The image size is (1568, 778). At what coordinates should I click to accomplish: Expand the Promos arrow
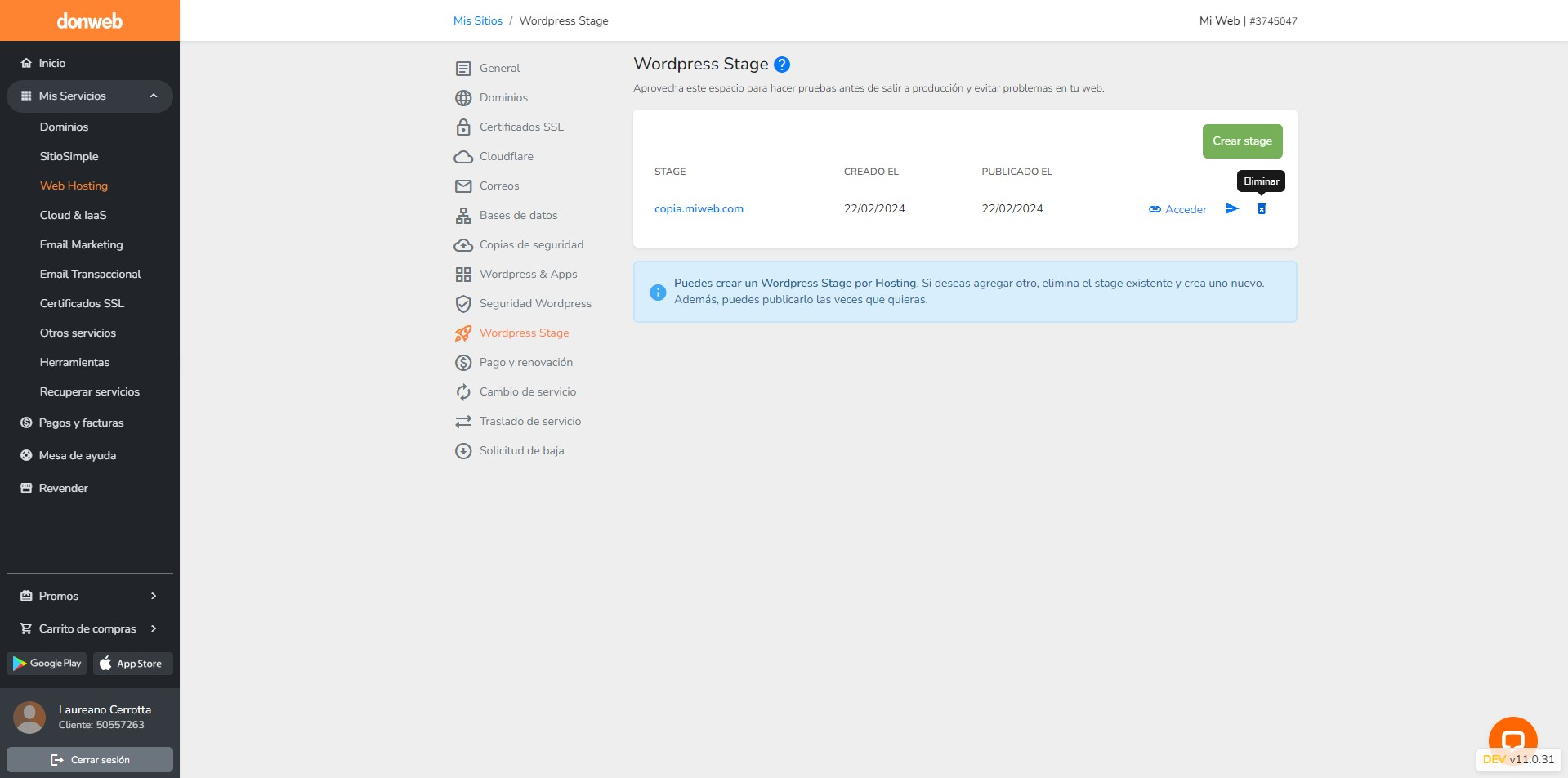154,596
